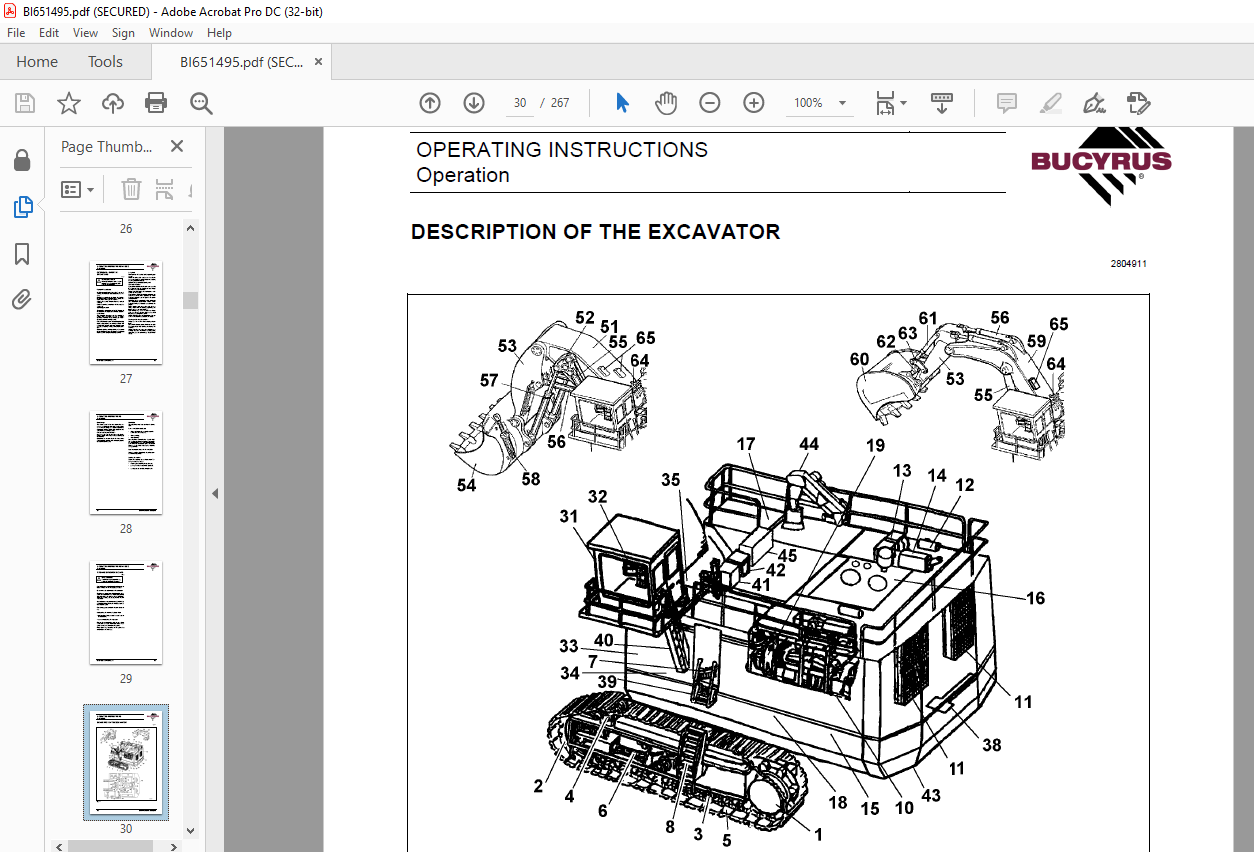
Task: Click the Save file icon
Action: (25, 103)
